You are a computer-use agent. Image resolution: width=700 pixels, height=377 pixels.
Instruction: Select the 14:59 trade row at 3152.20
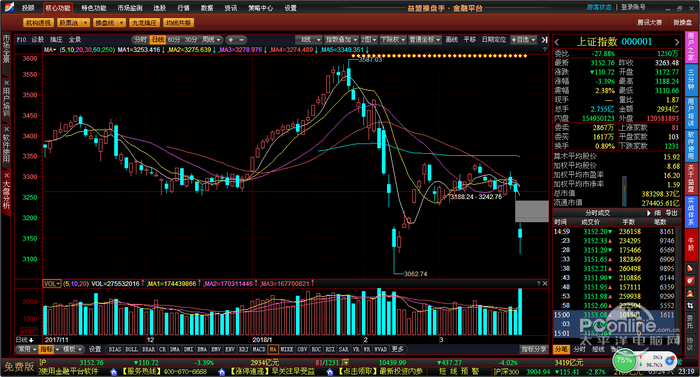coord(617,231)
